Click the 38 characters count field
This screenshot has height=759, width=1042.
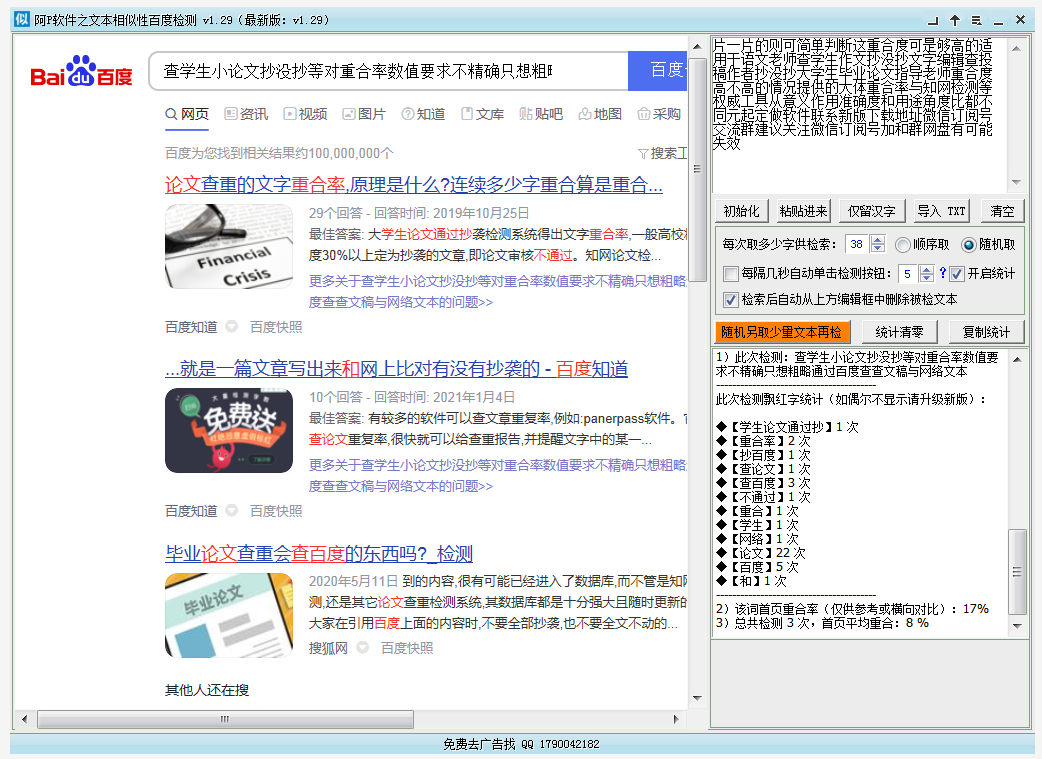pos(857,244)
